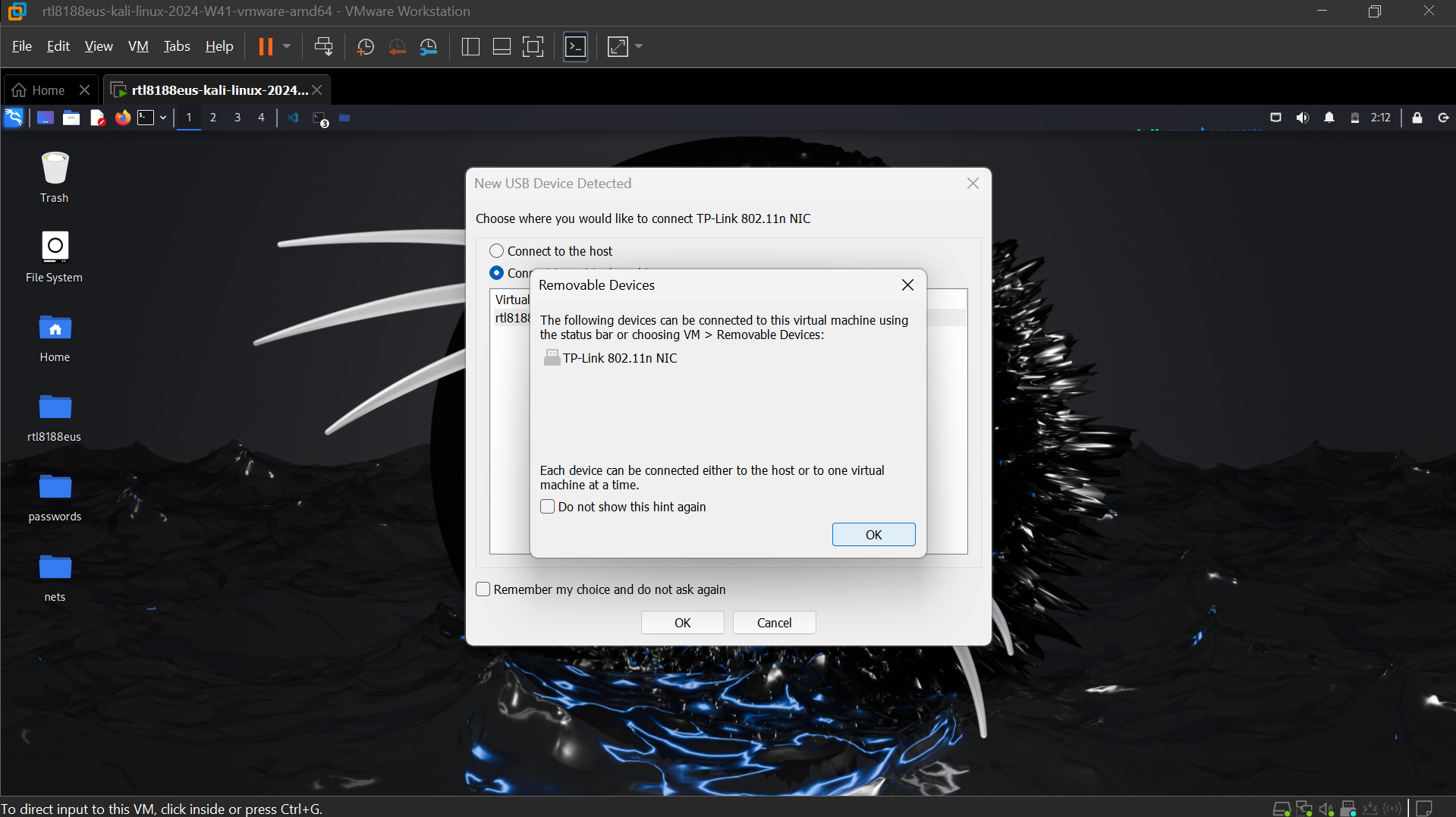Image resolution: width=1456 pixels, height=817 pixels.
Task: Click Cancel in New USB Device dialog
Action: click(775, 623)
